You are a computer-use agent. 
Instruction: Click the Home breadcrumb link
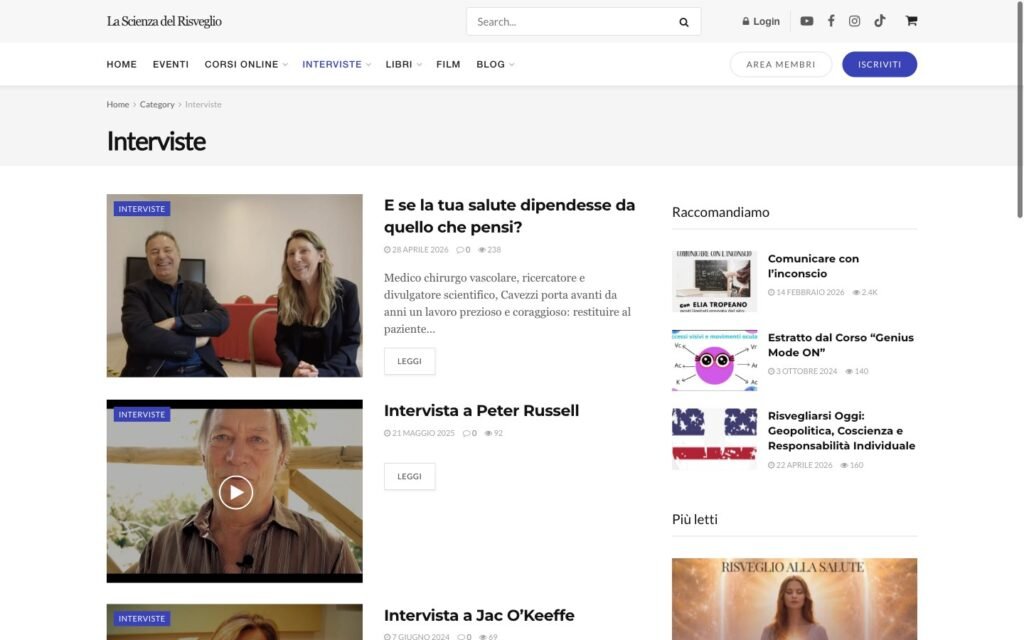(118, 104)
